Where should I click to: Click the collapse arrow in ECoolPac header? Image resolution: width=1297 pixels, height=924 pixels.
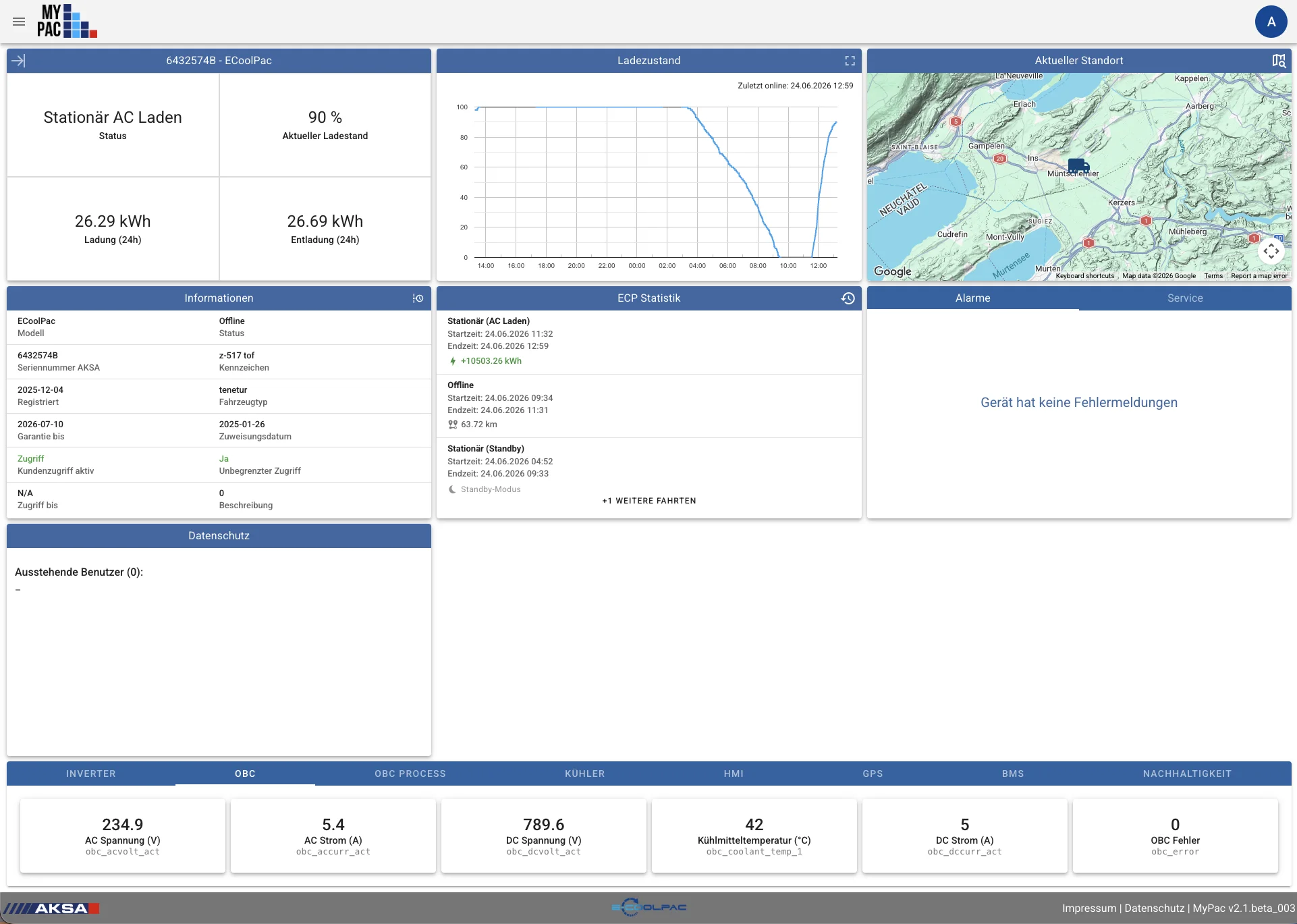point(19,61)
